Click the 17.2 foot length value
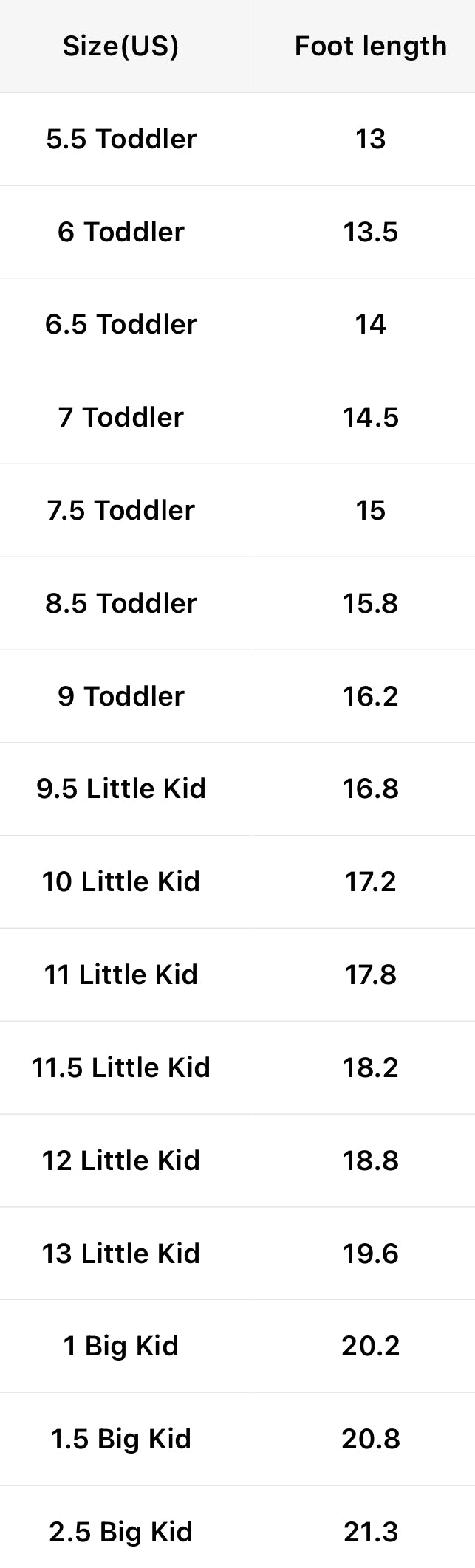This screenshot has width=475, height=1568. point(370,881)
